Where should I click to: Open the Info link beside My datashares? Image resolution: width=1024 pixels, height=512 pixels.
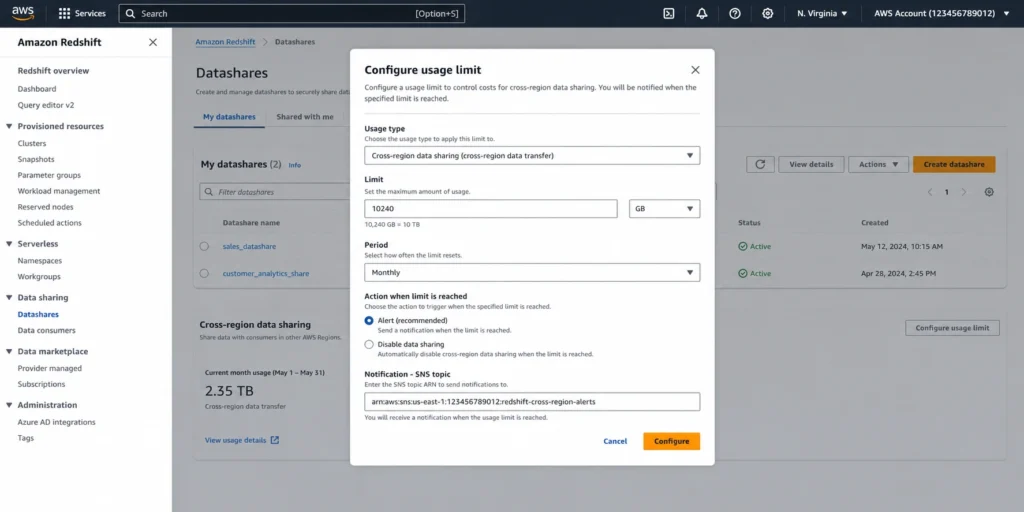(x=295, y=165)
